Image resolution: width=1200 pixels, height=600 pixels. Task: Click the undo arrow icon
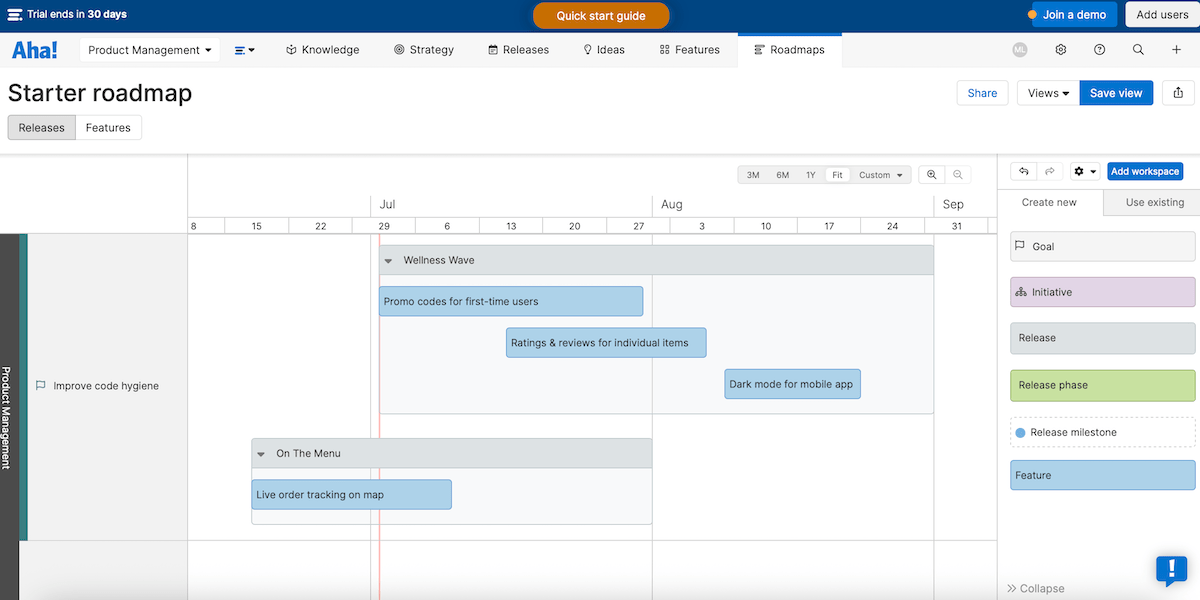[x=1024, y=172]
